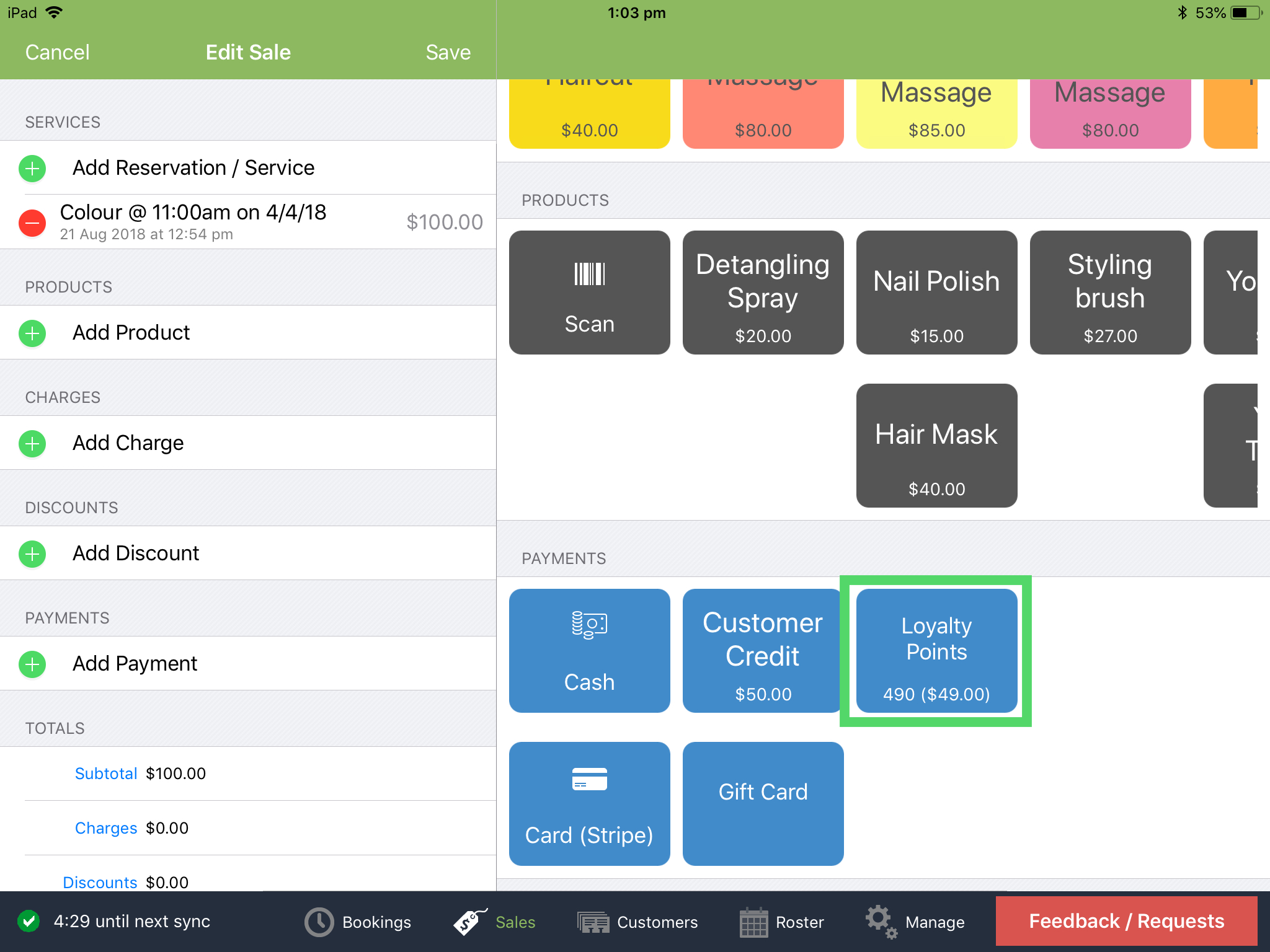The height and width of the screenshot is (952, 1270).
Task: Open the Roster tab
Action: point(781,922)
